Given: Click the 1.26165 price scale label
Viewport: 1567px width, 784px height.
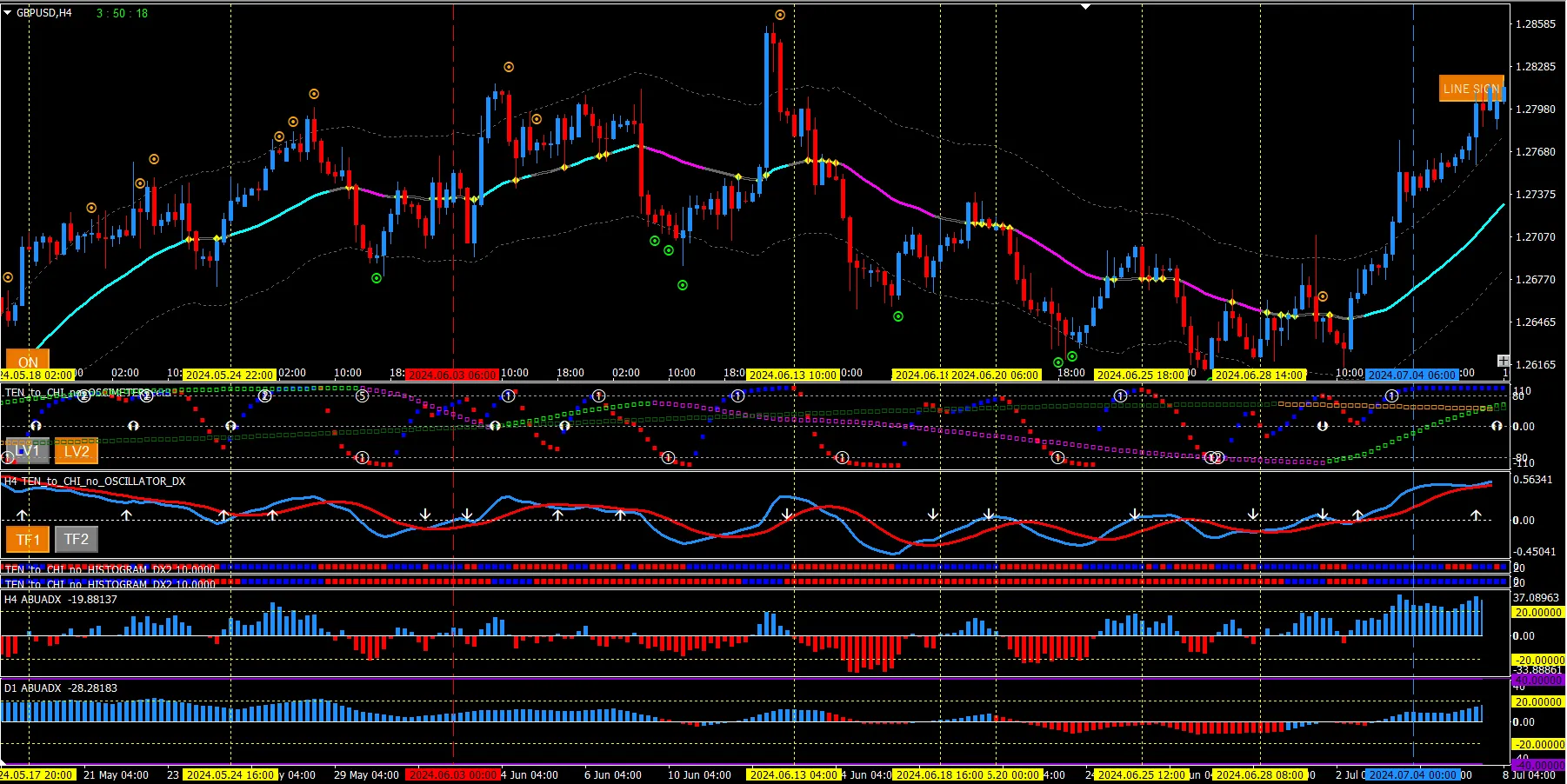Looking at the screenshot, I should pyautogui.click(x=1536, y=364).
